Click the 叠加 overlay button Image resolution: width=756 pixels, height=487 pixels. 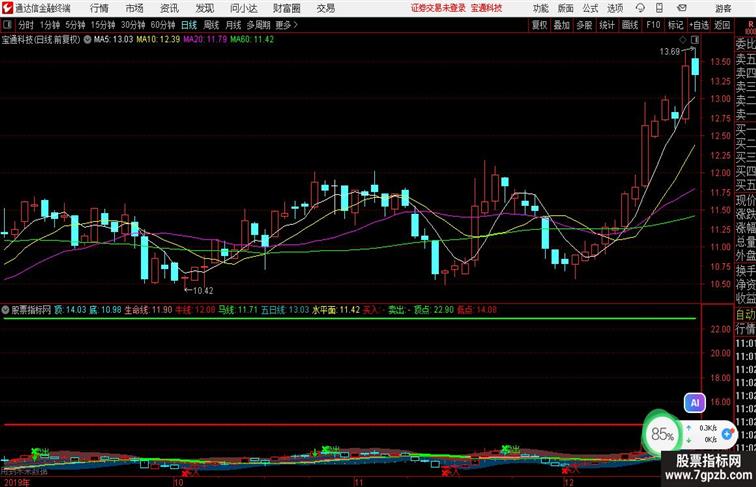click(561, 25)
